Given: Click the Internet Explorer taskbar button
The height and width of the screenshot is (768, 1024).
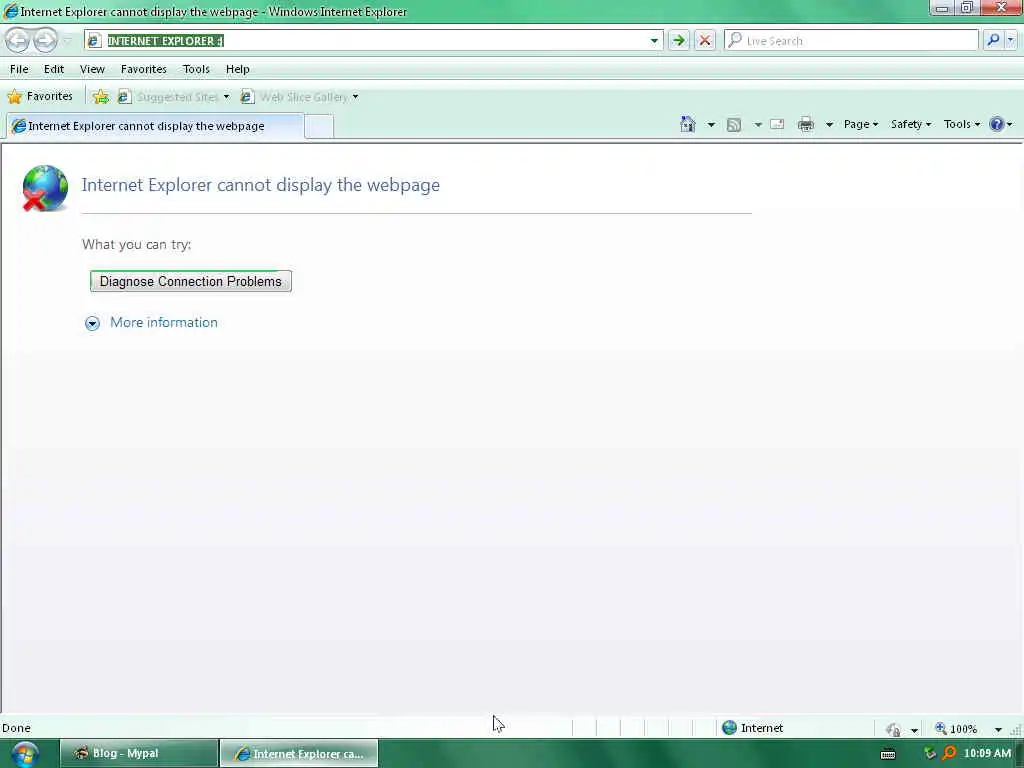Looking at the screenshot, I should click(x=299, y=754).
